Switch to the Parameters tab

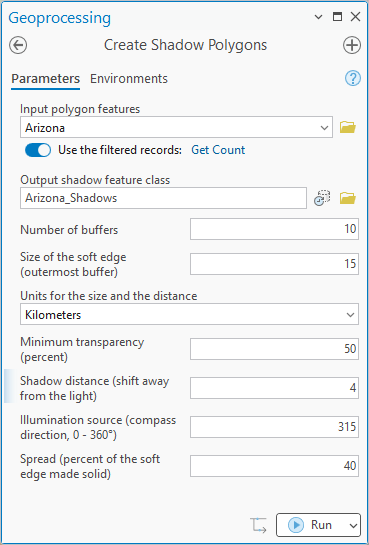[46, 79]
